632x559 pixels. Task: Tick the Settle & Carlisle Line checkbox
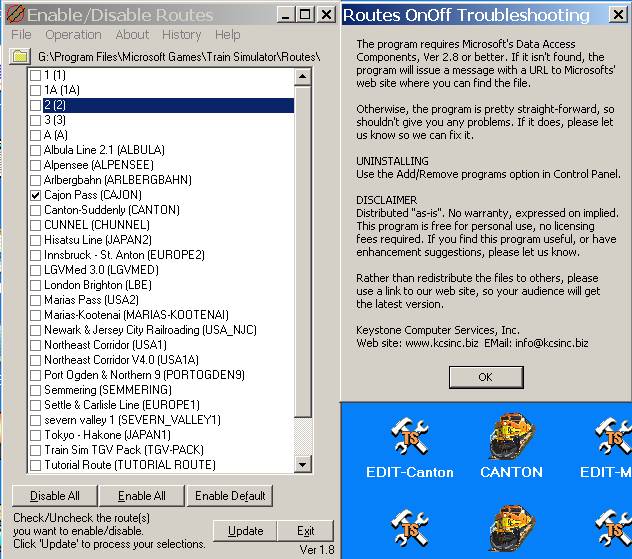[35, 405]
